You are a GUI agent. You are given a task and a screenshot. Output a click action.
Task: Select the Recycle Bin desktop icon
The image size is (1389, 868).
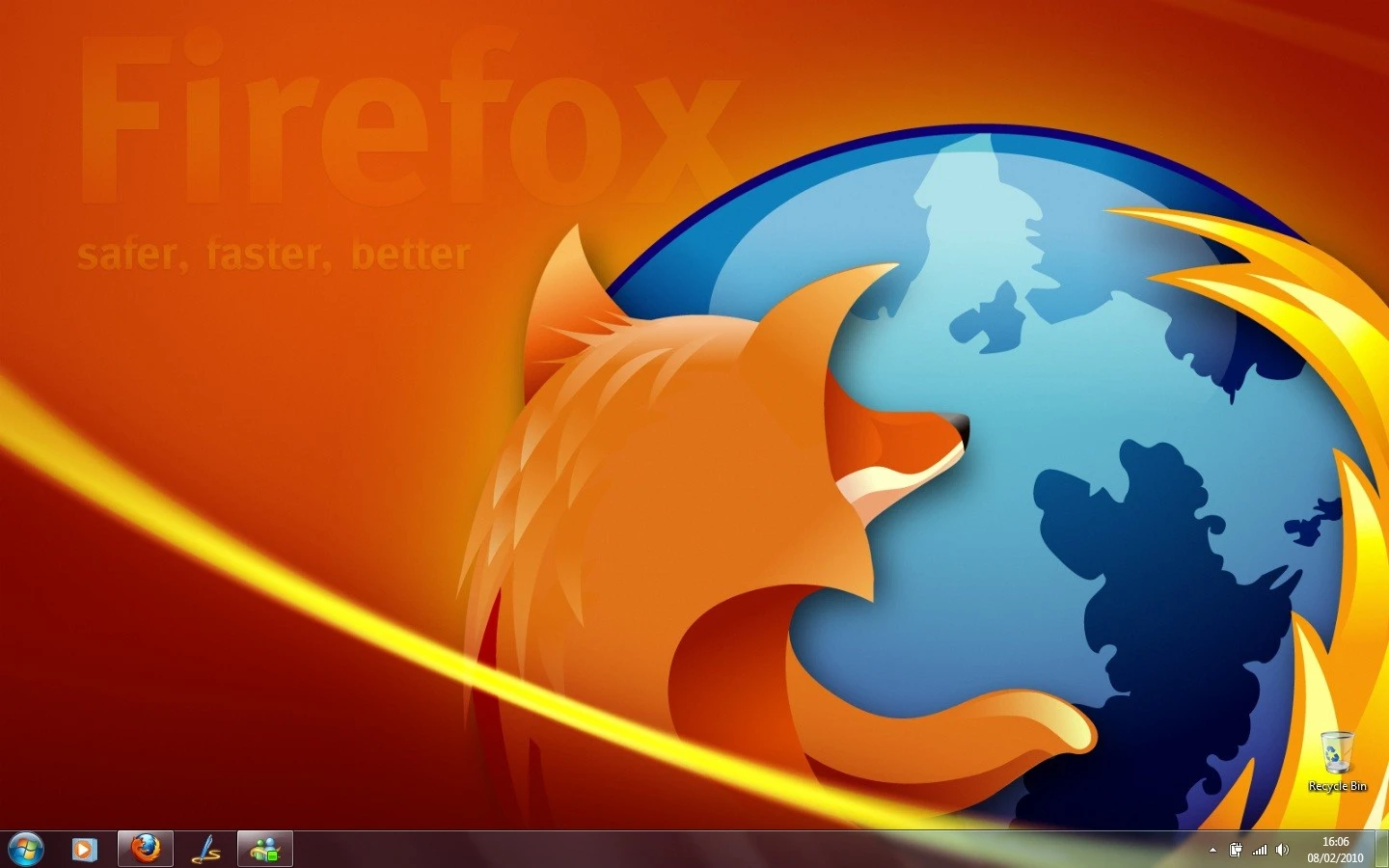(x=1337, y=762)
